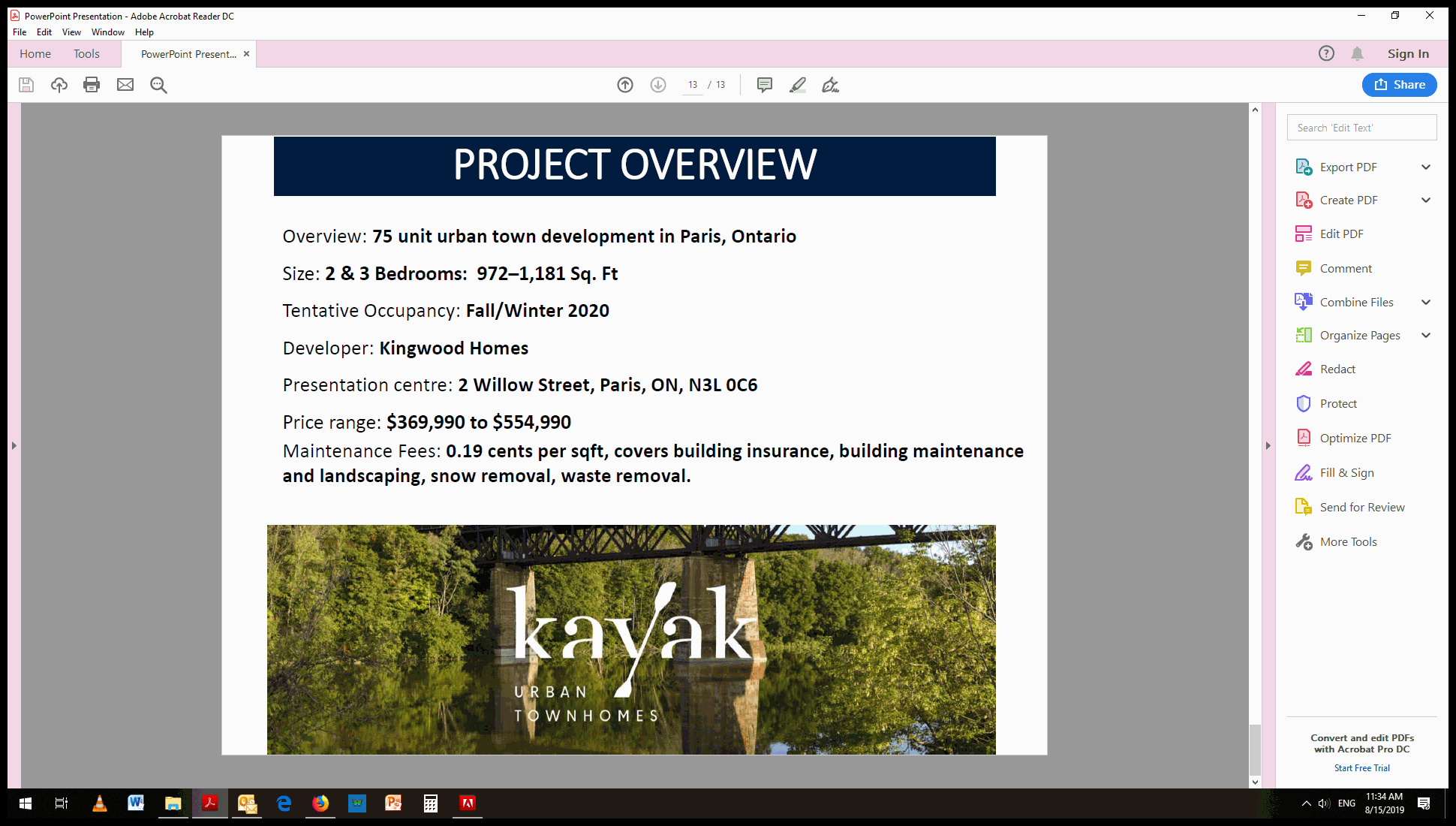
Task: Click the text '$369,990 to $554,990'
Action: (x=479, y=422)
